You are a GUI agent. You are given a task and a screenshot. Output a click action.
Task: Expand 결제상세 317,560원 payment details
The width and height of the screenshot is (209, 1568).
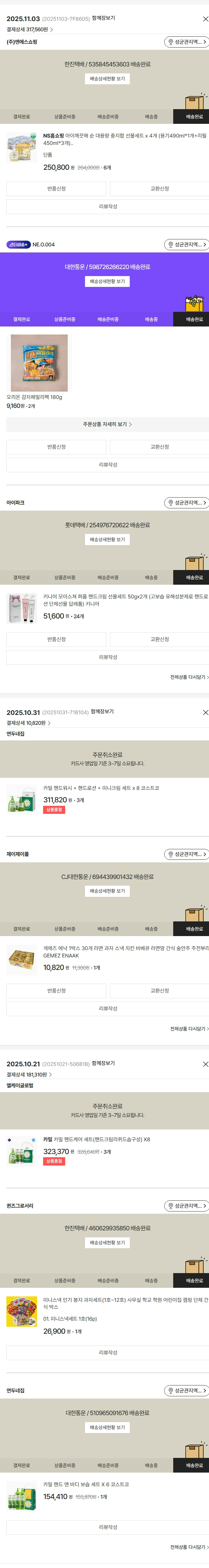click(x=30, y=29)
